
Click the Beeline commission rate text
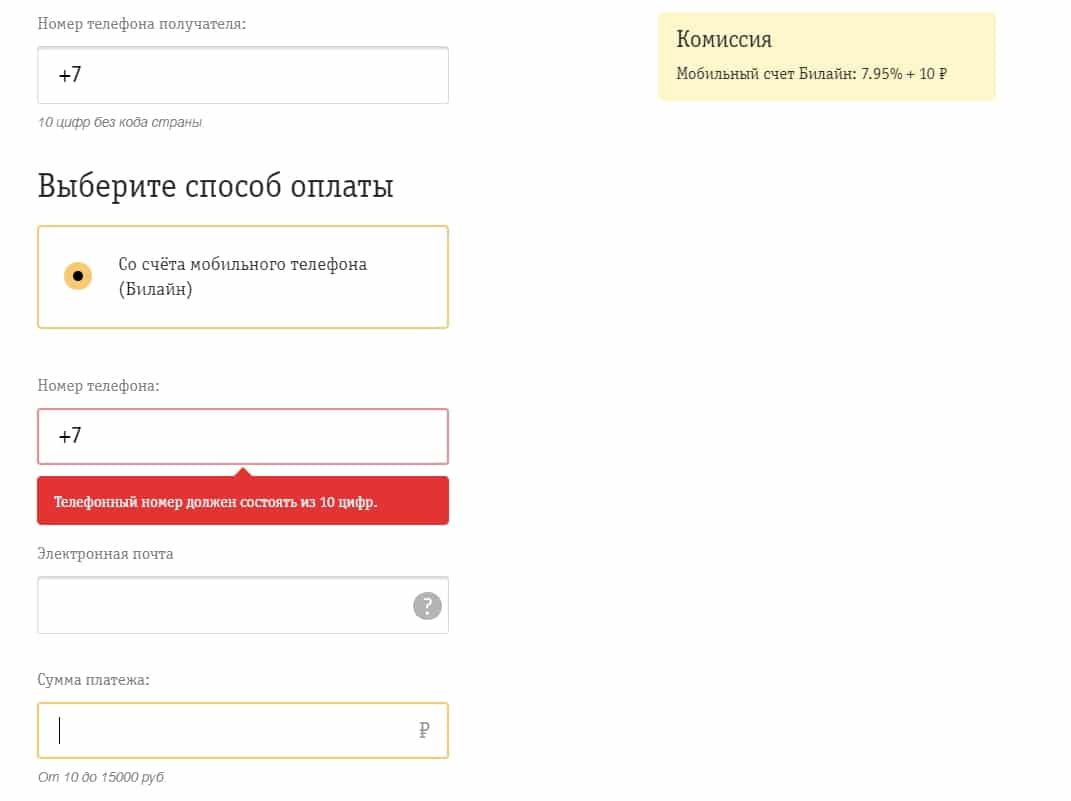812,74
